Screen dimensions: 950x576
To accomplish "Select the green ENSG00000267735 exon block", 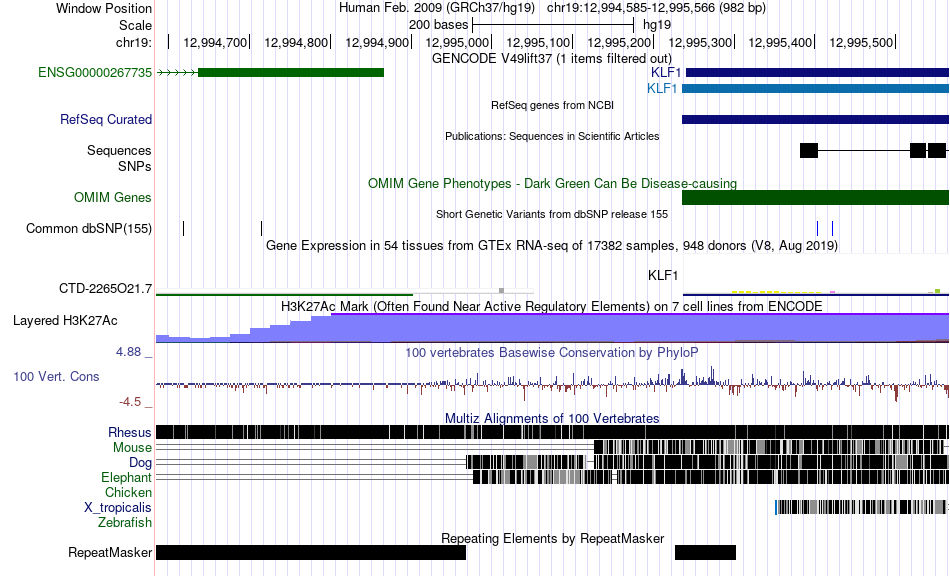I will tap(291, 73).
